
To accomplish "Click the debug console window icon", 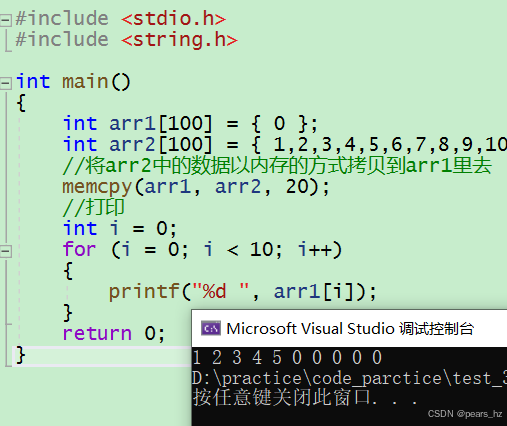I will (211, 329).
